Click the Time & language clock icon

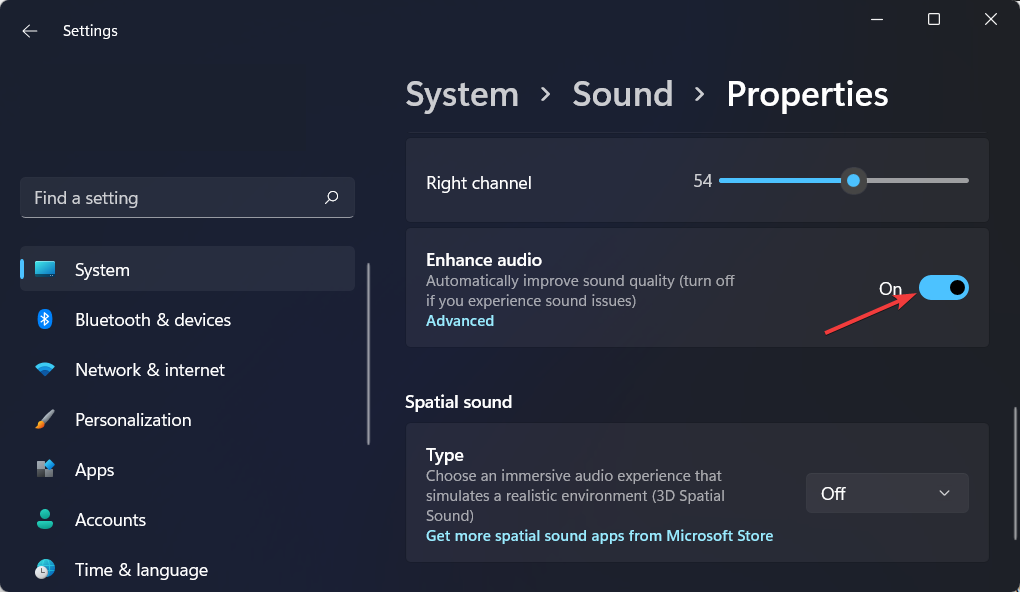[45, 569]
